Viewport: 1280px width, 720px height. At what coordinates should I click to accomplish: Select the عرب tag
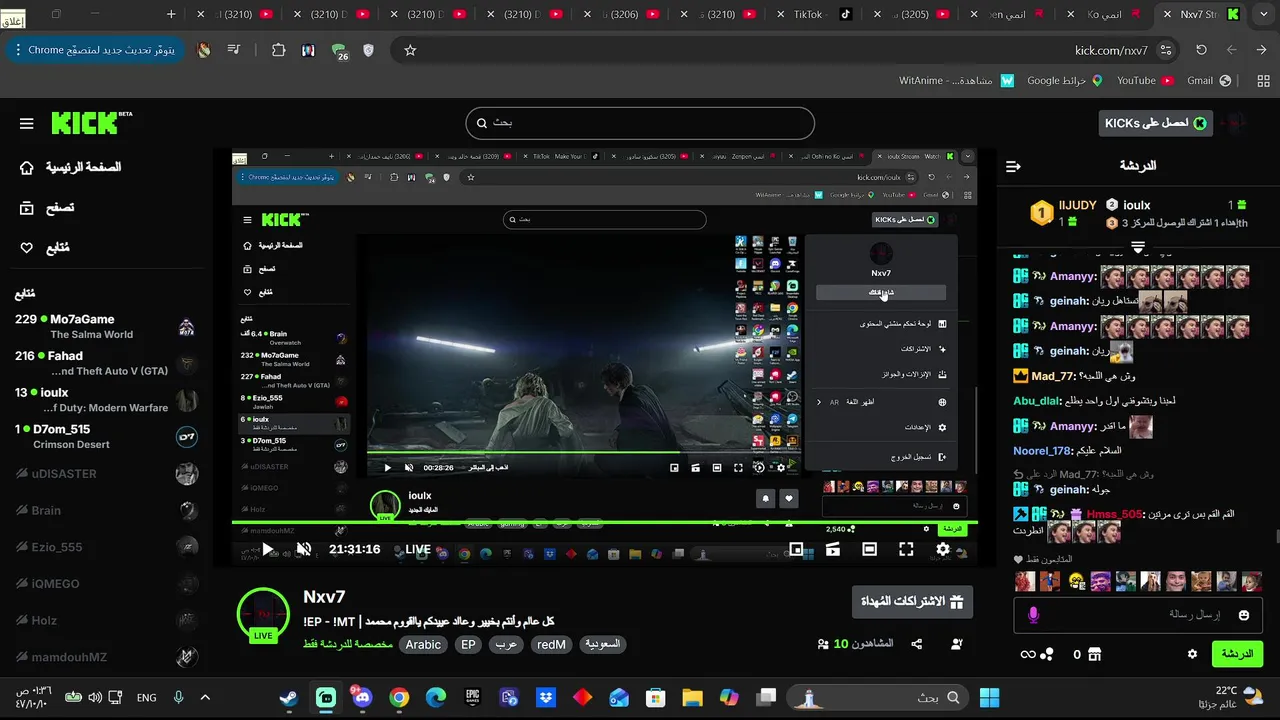507,645
